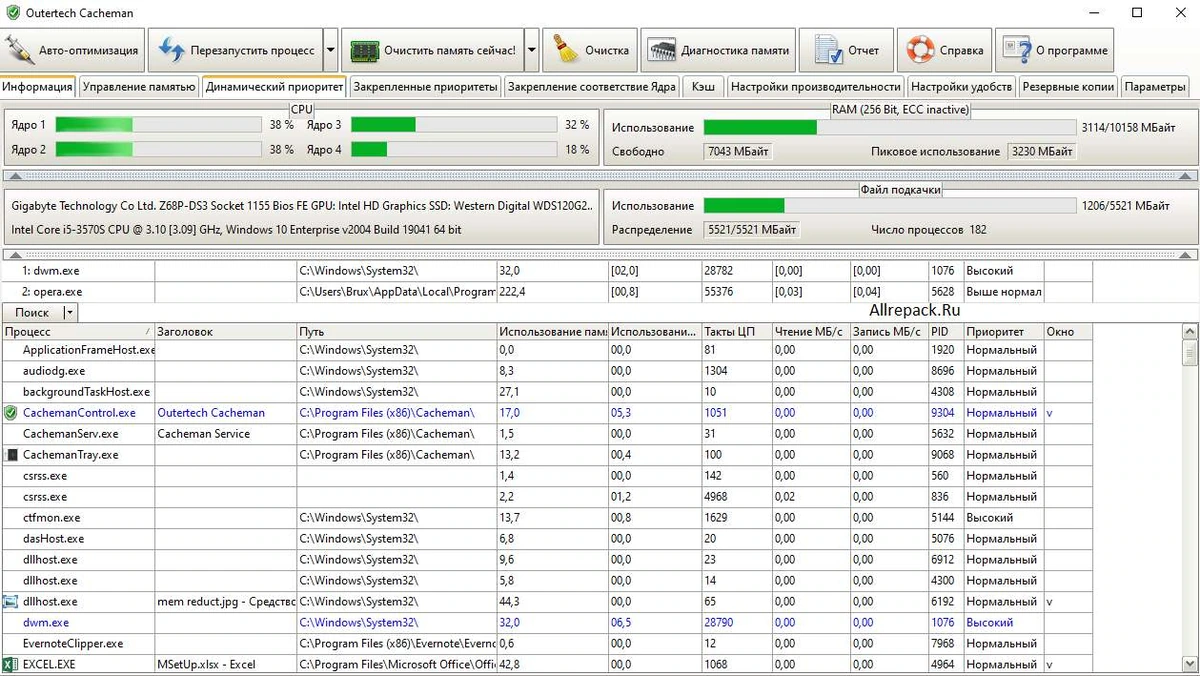Click the Ядро 1 CPU usage bar

tap(158, 125)
